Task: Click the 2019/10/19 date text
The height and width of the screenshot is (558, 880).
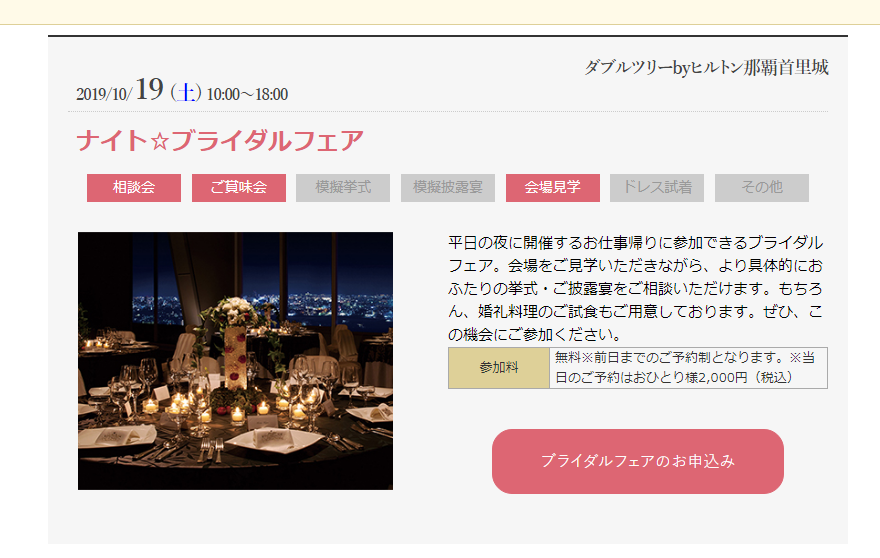Action: pos(120,90)
